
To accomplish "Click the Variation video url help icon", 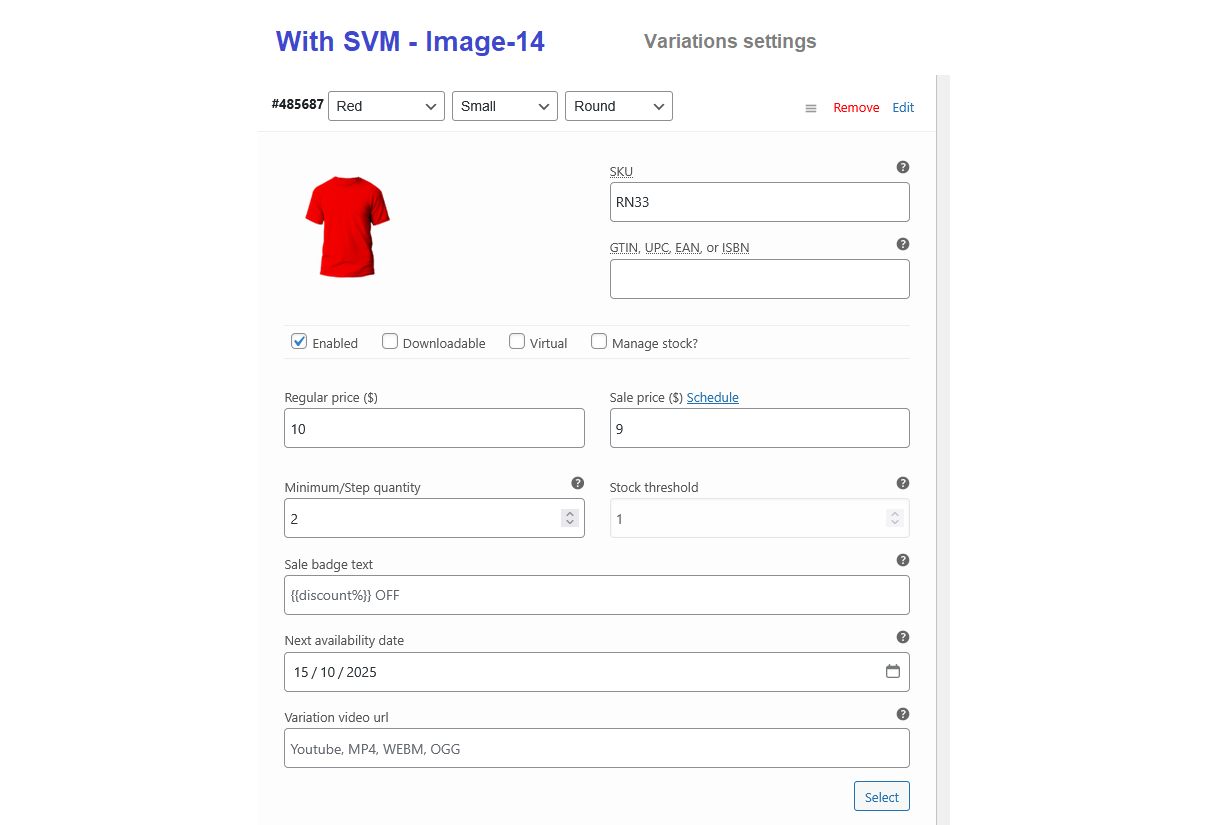I will pyautogui.click(x=903, y=714).
